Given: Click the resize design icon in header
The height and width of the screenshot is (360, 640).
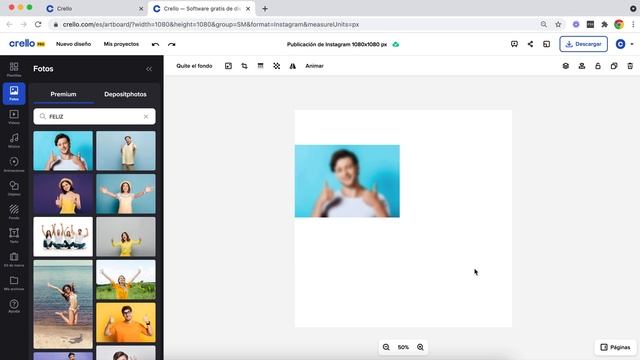Looking at the screenshot, I should 547,44.
